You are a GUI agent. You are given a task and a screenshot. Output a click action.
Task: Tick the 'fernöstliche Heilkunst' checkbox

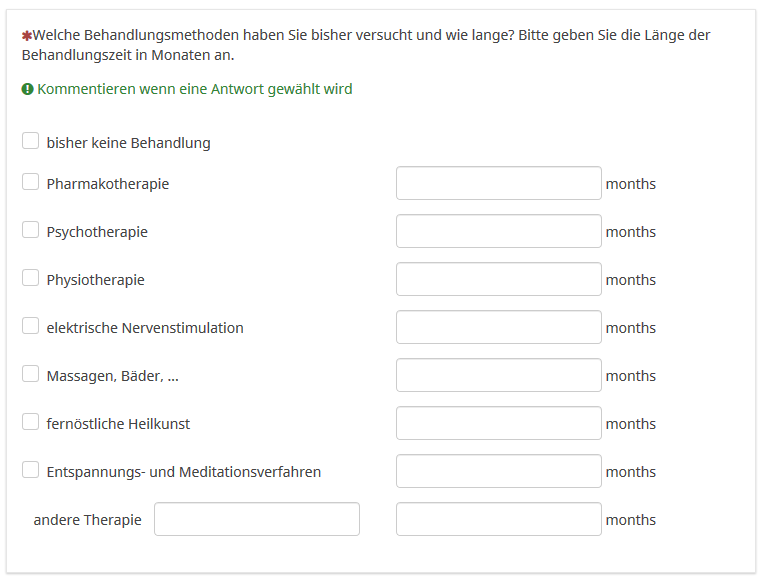tap(31, 423)
